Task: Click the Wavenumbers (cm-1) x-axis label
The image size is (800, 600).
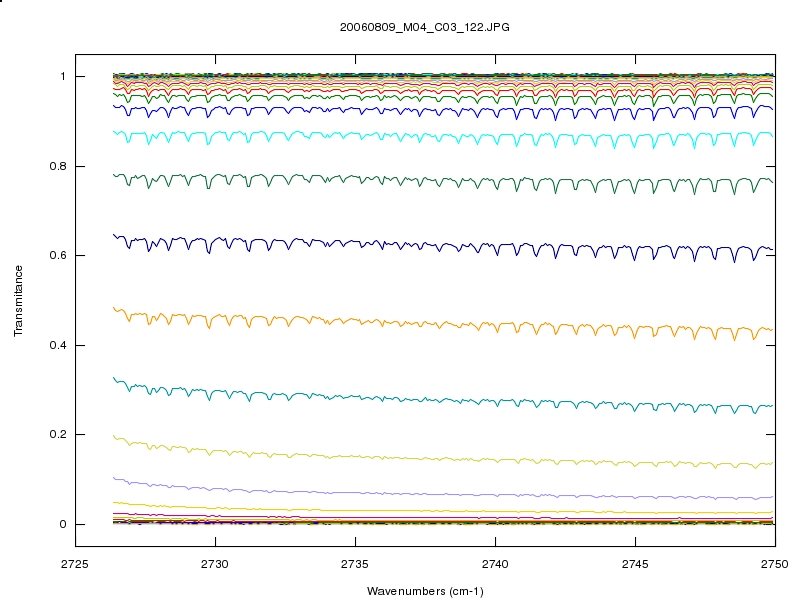Action: [425, 591]
